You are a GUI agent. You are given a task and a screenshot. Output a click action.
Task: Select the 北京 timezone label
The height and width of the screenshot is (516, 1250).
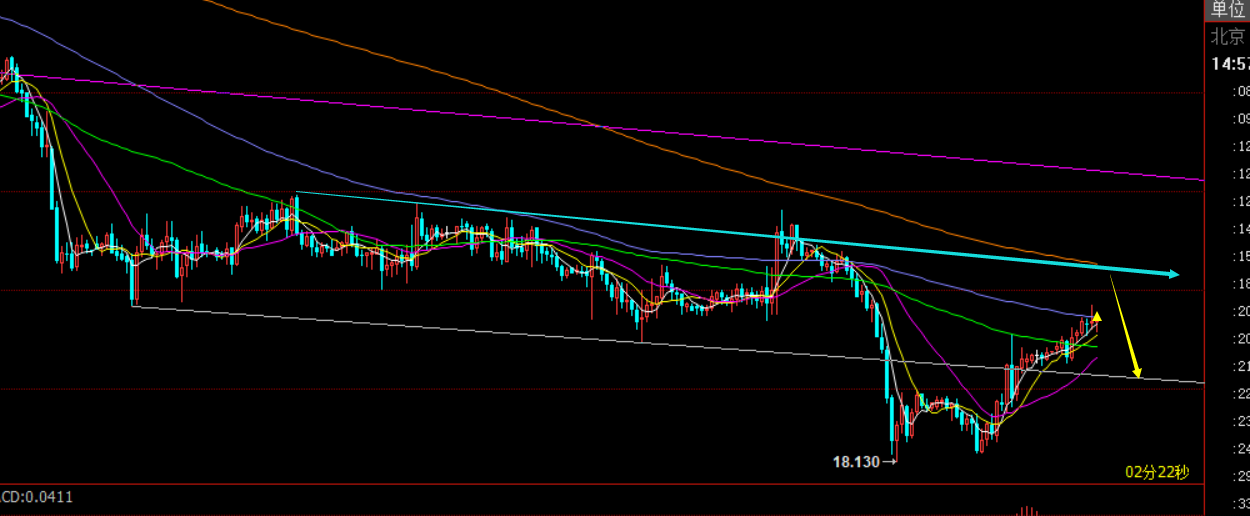pos(1228,37)
